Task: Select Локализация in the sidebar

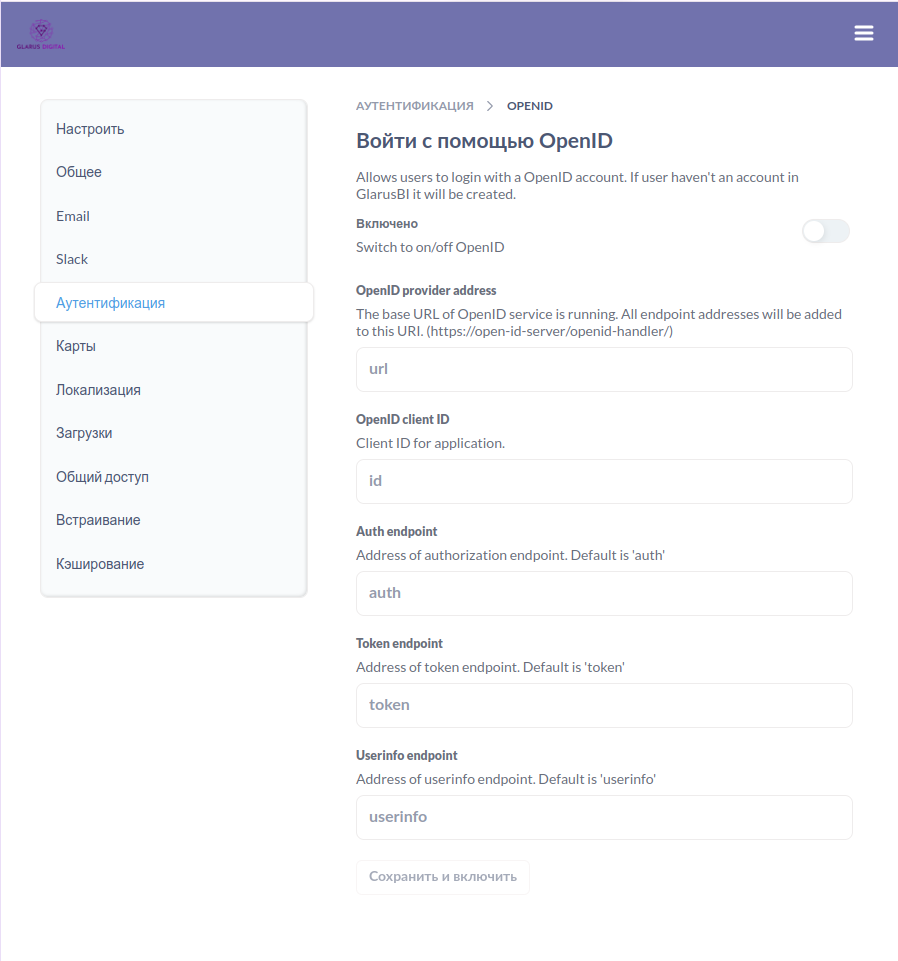Action: tap(99, 389)
